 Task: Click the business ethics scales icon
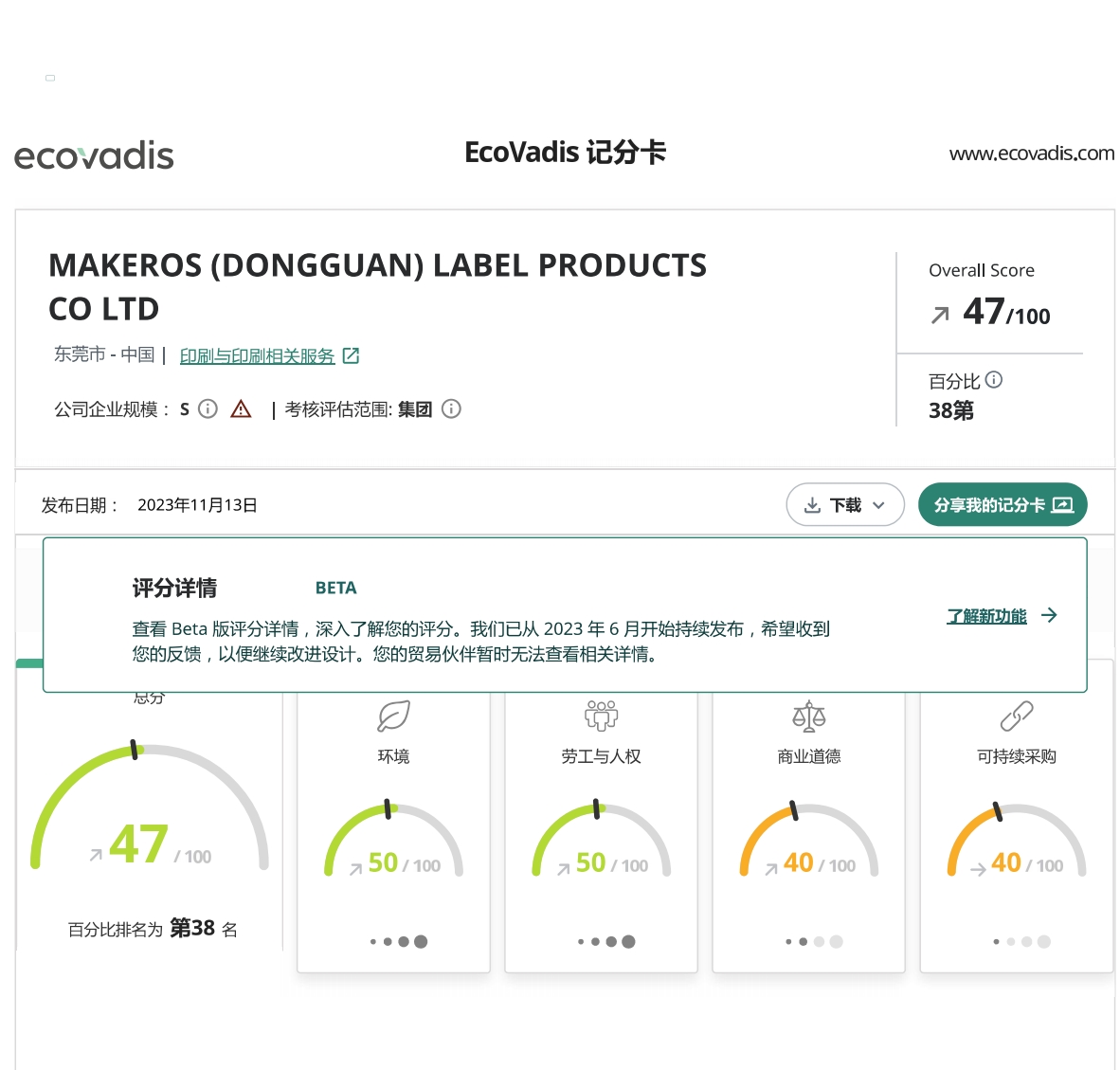tap(808, 716)
